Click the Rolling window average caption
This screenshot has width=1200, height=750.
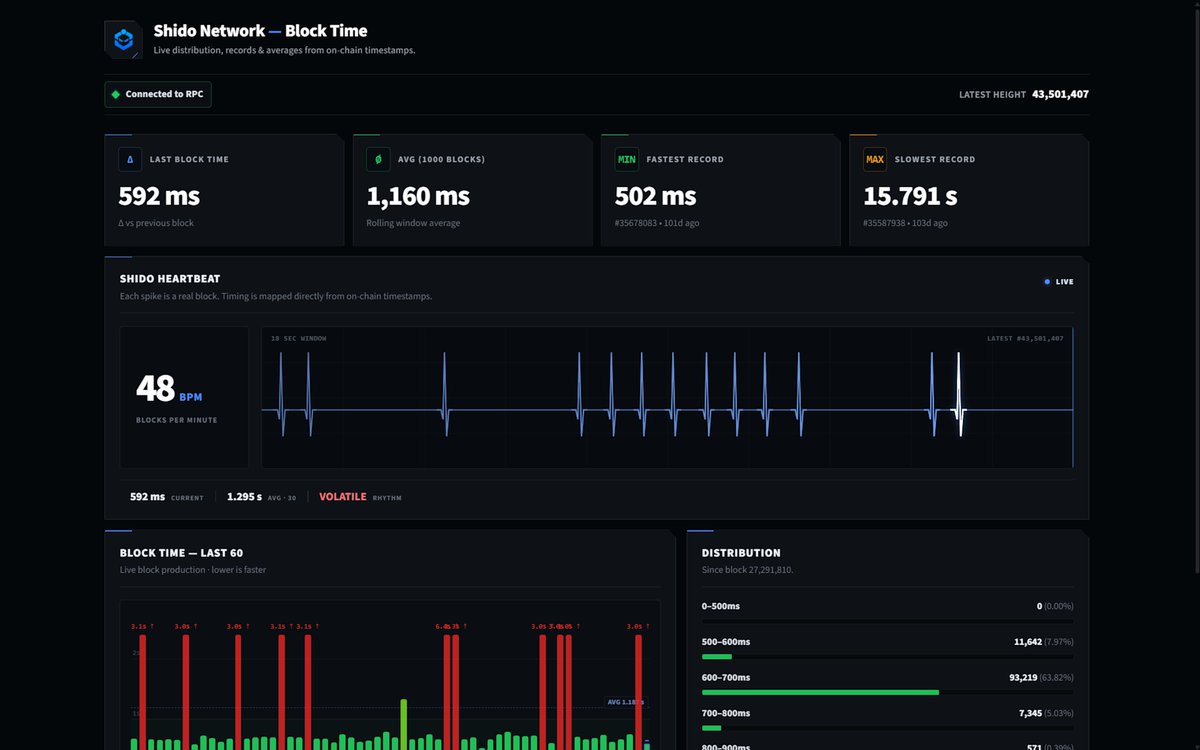tap(413, 223)
